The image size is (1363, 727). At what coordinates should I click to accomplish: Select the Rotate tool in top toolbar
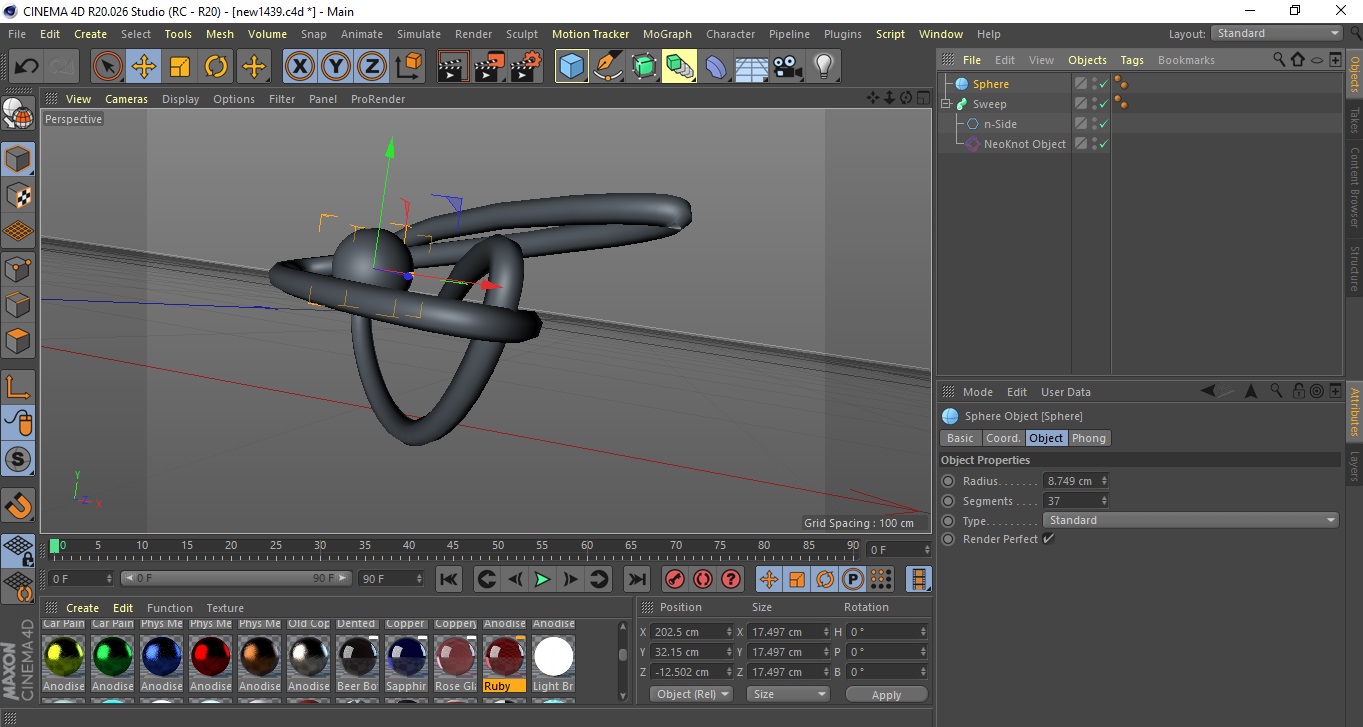click(x=216, y=67)
